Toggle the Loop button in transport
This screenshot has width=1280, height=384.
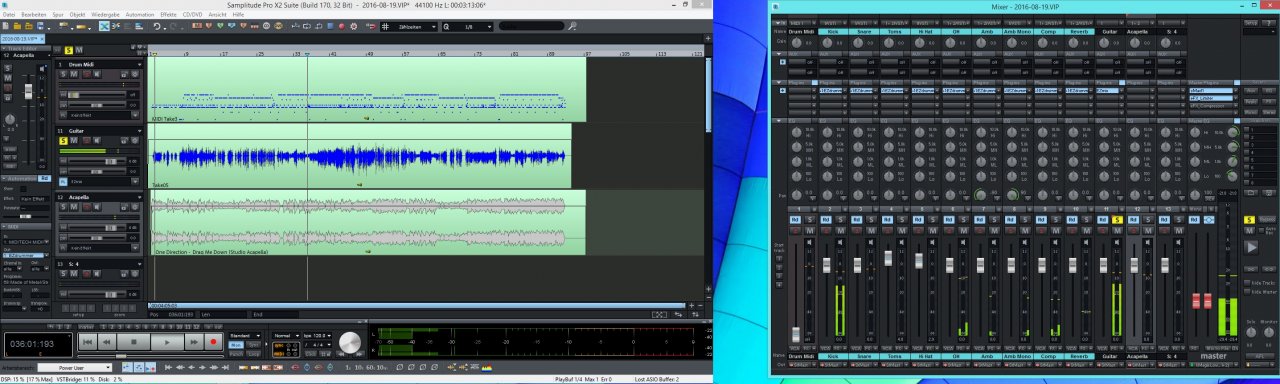tap(253, 354)
